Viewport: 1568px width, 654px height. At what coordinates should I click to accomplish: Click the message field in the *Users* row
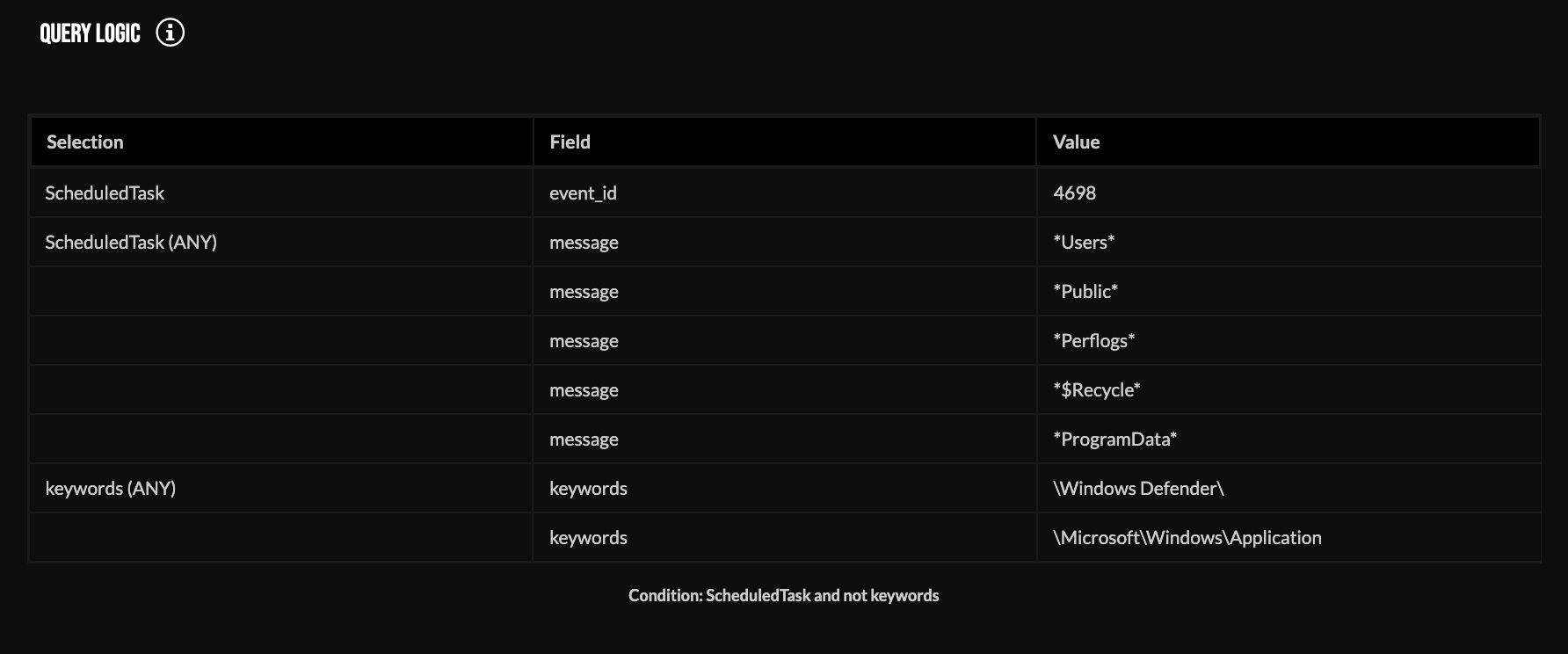[584, 243]
